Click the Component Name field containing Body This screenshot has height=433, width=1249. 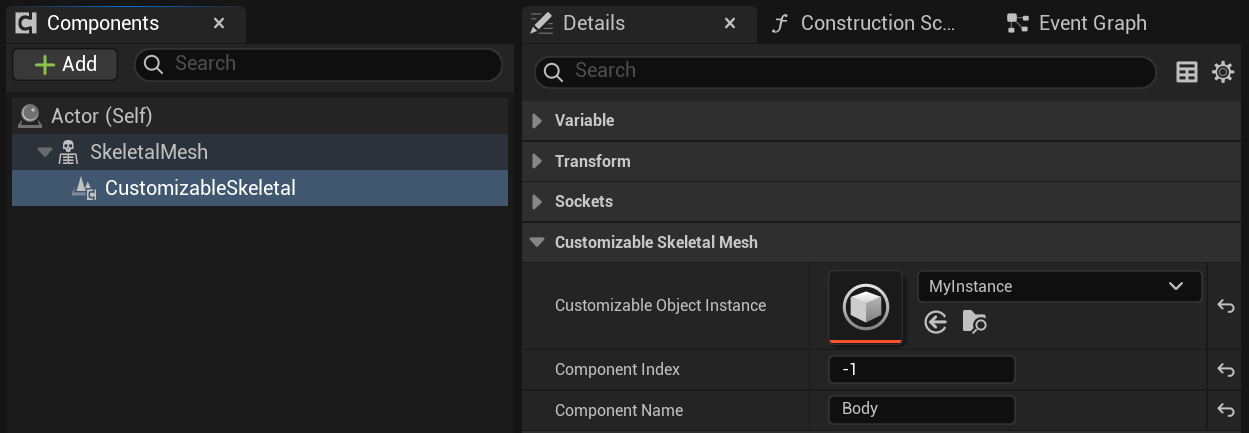[x=921, y=409]
